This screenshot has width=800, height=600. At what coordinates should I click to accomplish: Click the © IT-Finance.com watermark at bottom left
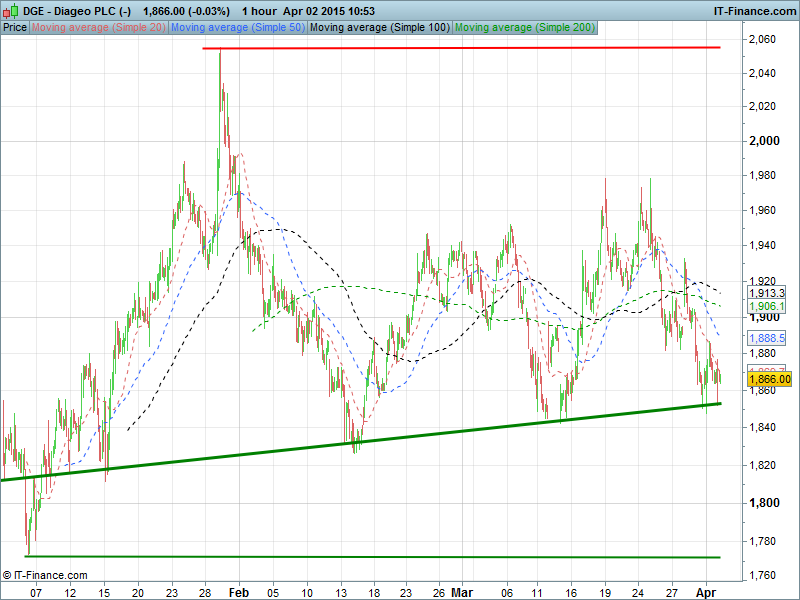(45, 575)
